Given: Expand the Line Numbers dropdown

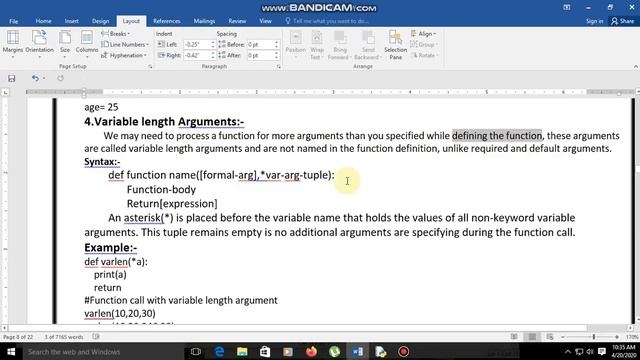Looking at the screenshot, I should 125,44.
